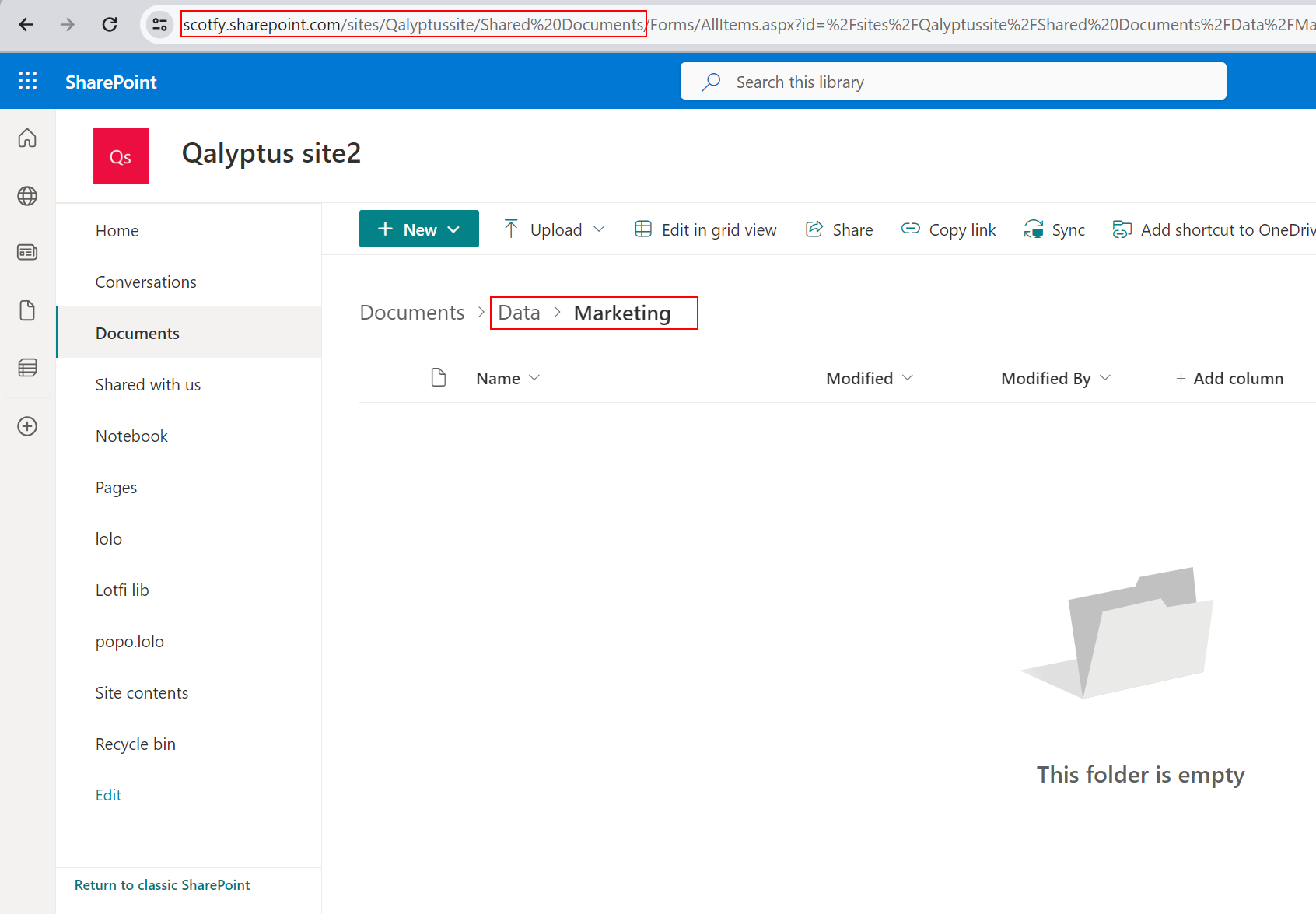Click inside the Search this library box

[856, 81]
